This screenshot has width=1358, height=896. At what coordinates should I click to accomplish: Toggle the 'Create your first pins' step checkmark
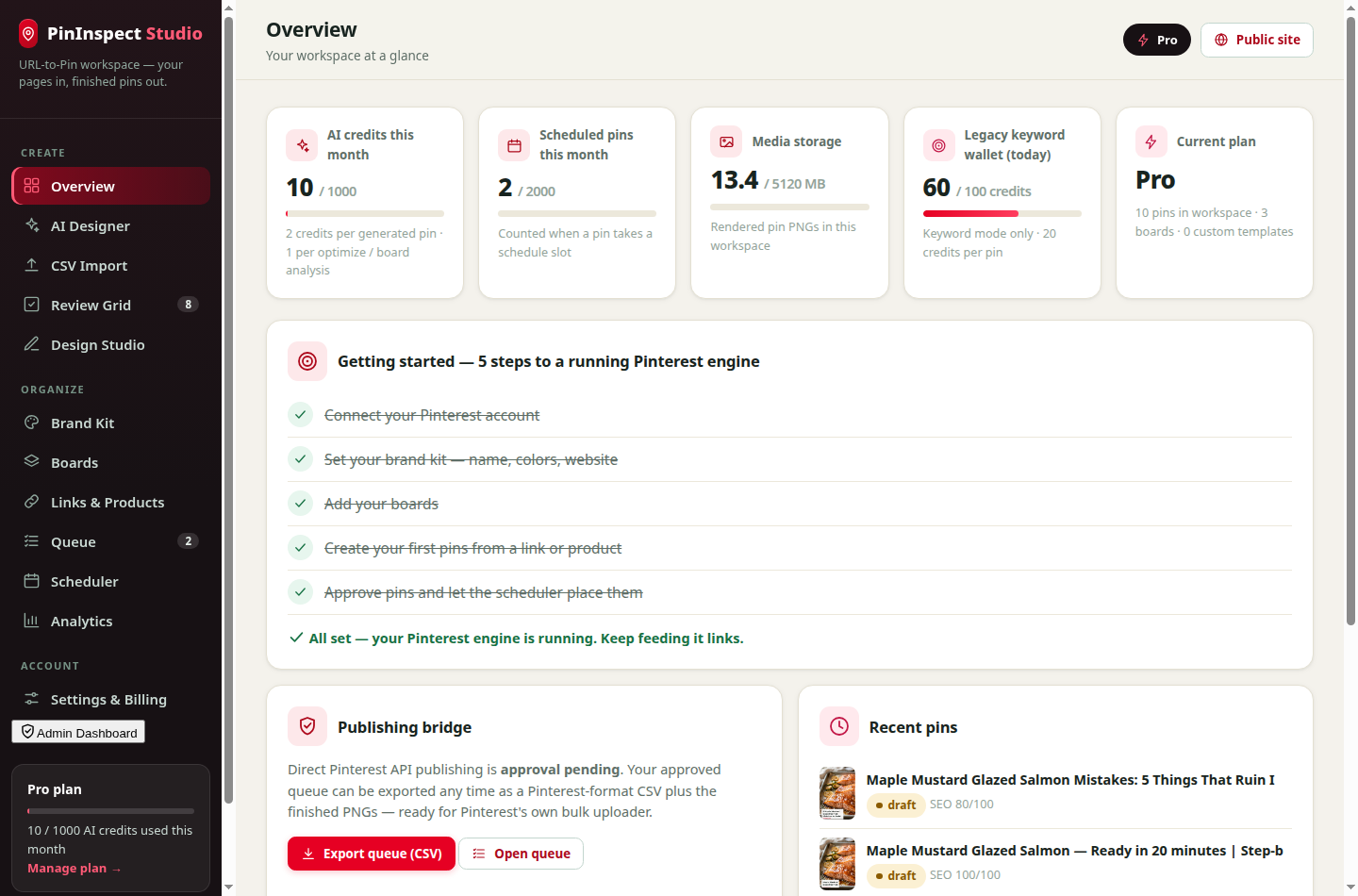300,548
